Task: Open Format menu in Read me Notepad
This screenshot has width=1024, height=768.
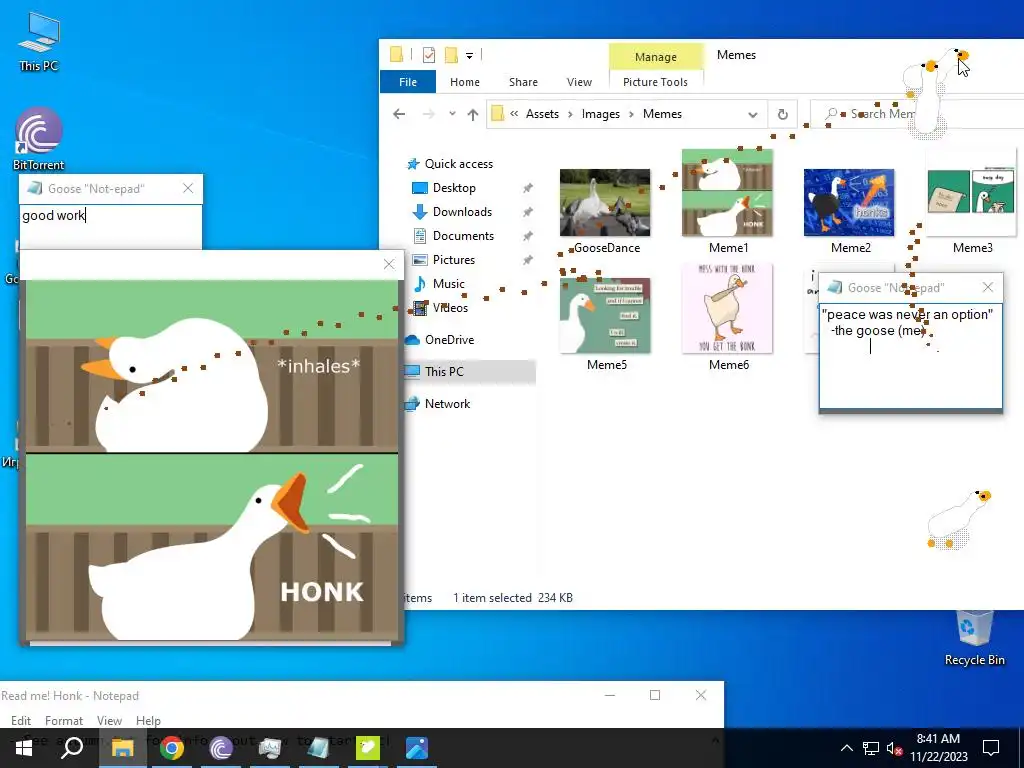Action: point(63,720)
